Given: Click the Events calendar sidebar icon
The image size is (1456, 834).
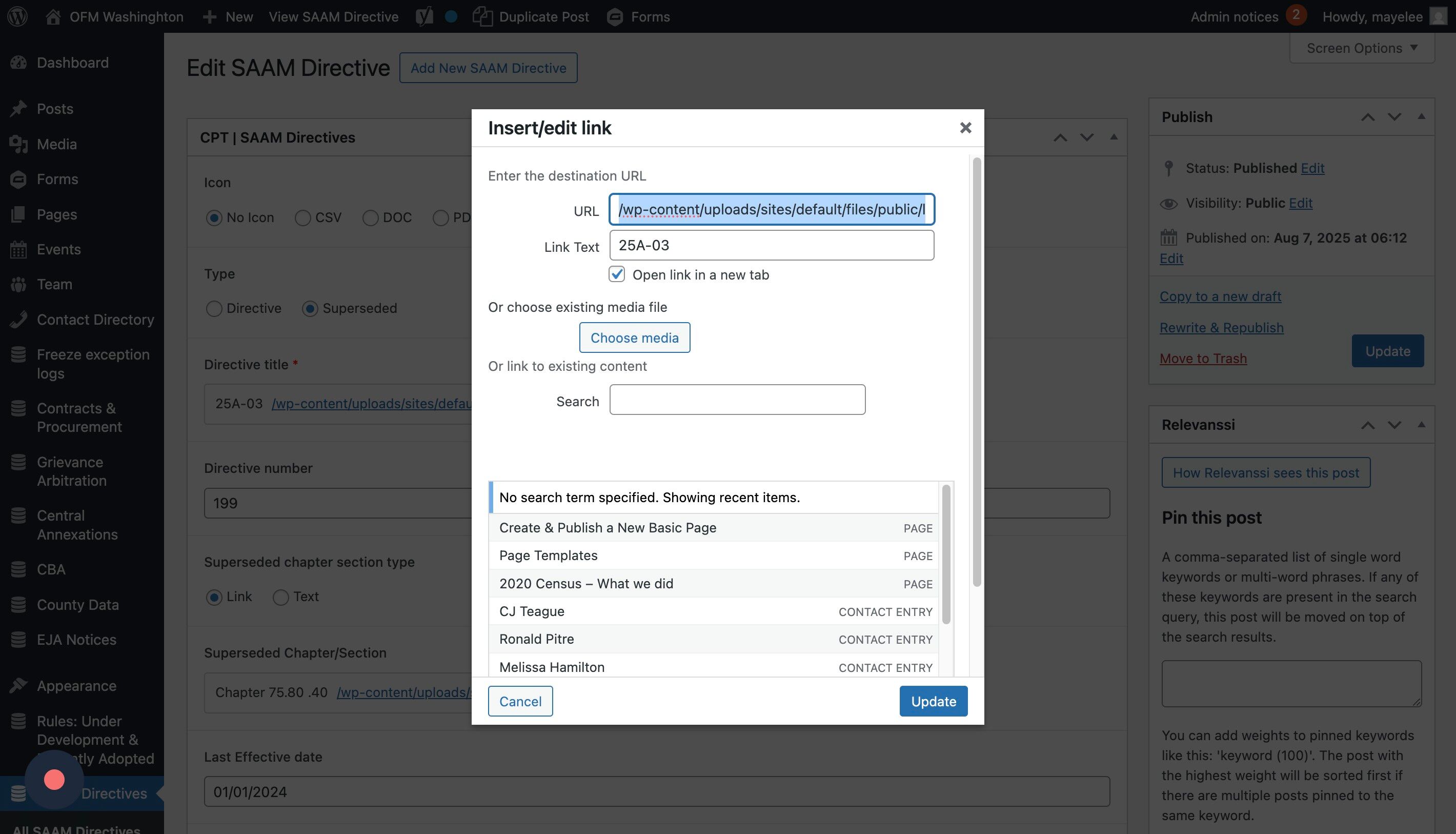Looking at the screenshot, I should pos(18,250).
